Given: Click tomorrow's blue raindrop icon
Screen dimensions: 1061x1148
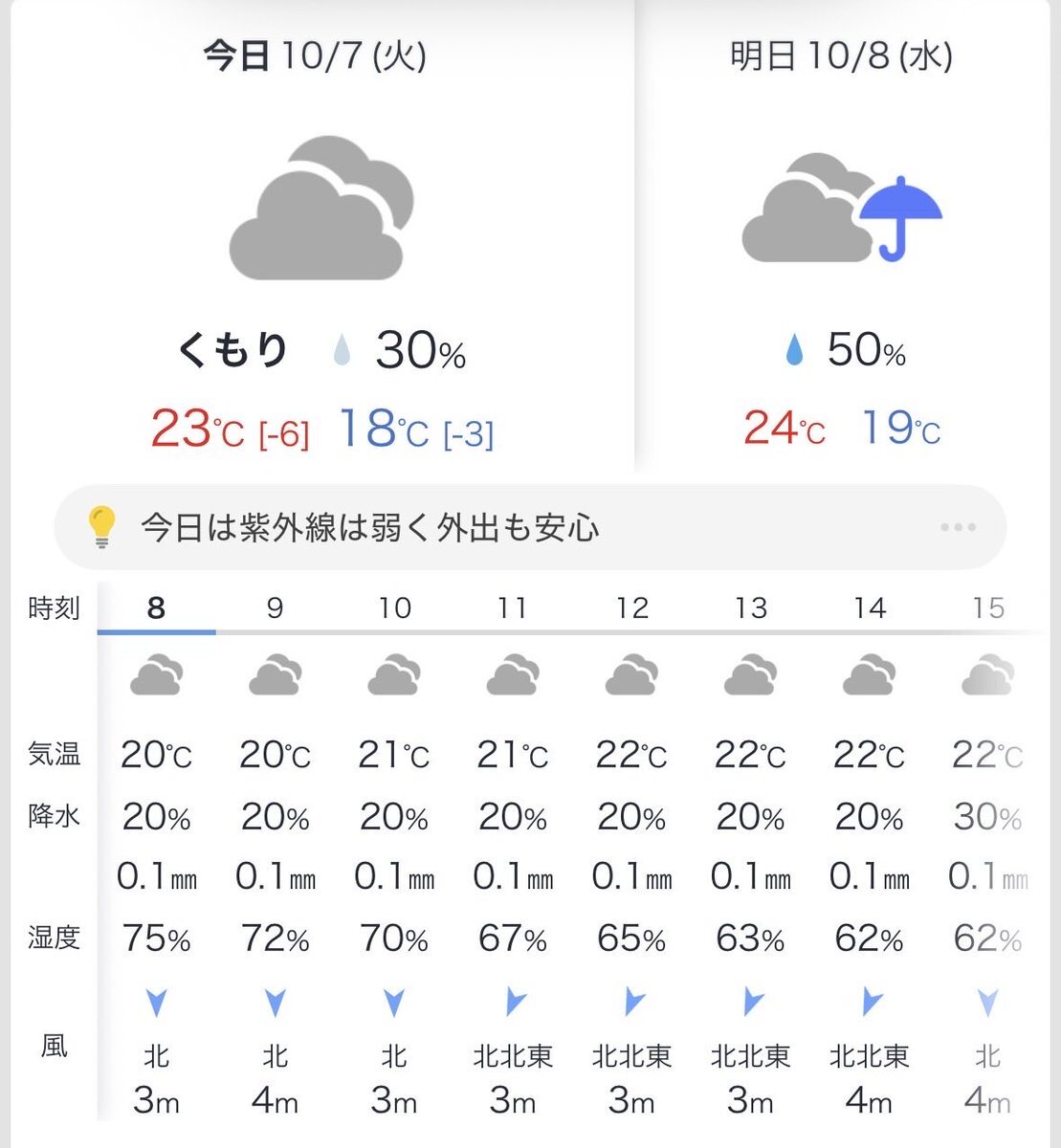Looking at the screenshot, I should (x=794, y=351).
